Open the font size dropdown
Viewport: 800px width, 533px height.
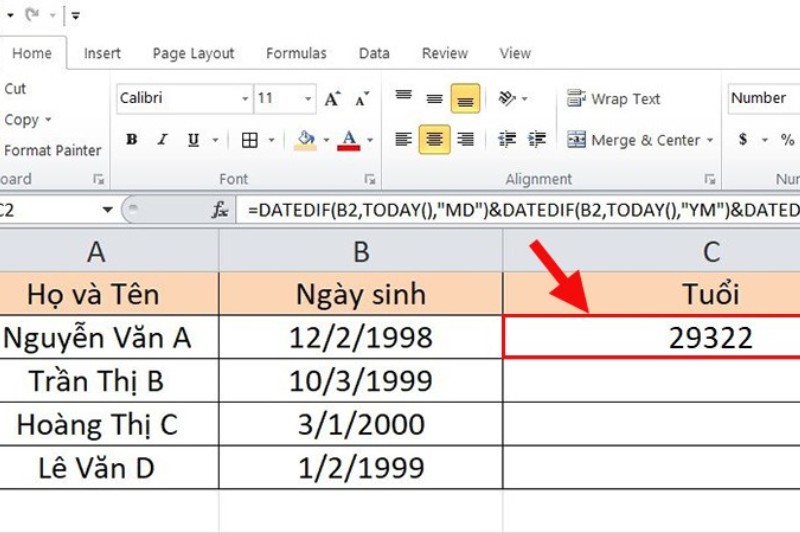click(308, 98)
